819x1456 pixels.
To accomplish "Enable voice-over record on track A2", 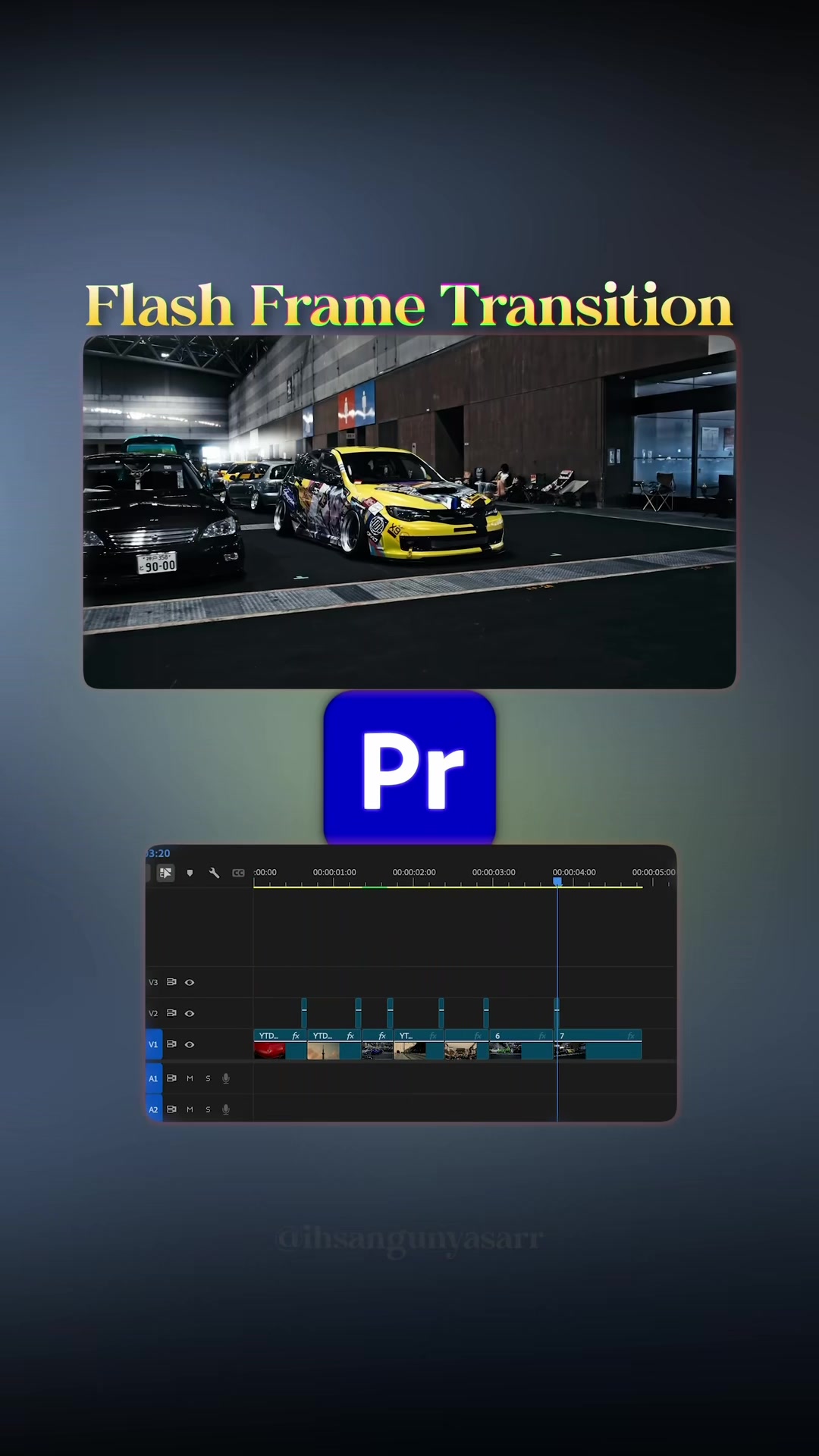I will point(226,1109).
